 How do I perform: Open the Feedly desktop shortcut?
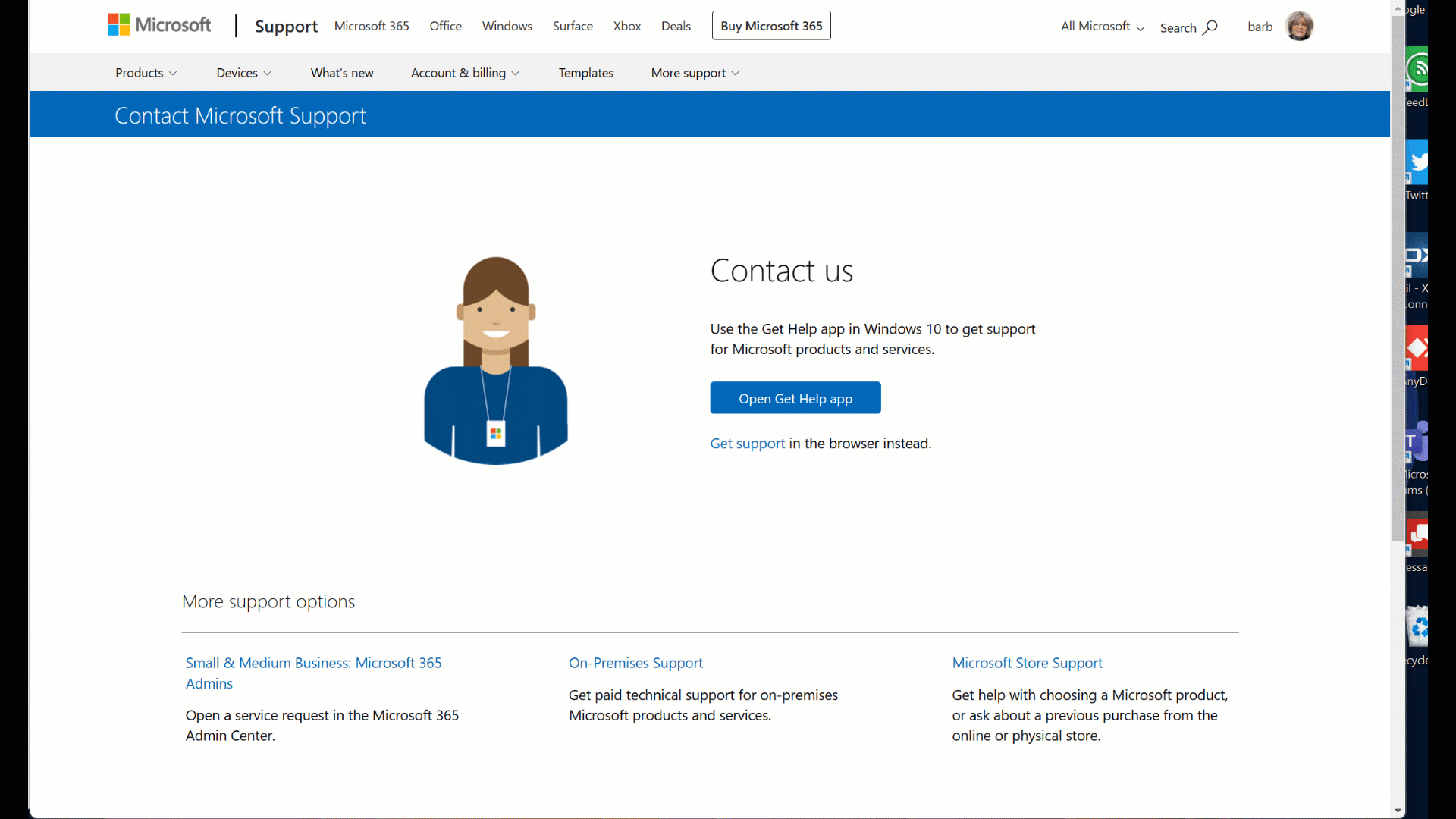pos(1417,70)
